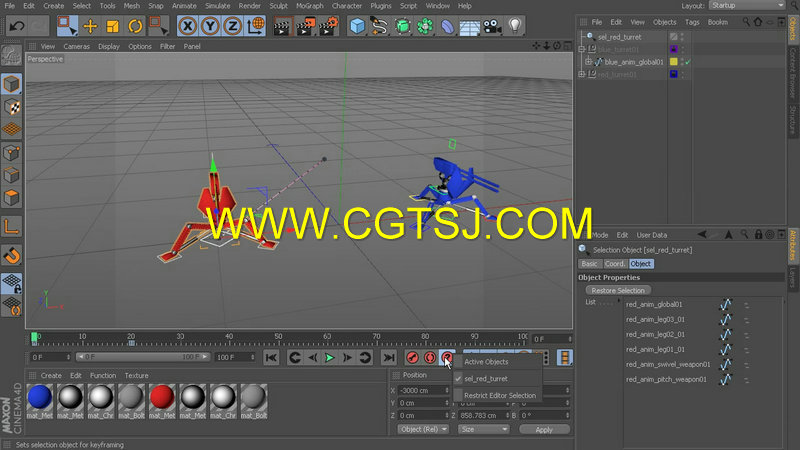Activate the Scale tool
This screenshot has height=450, width=800.
click(112, 26)
